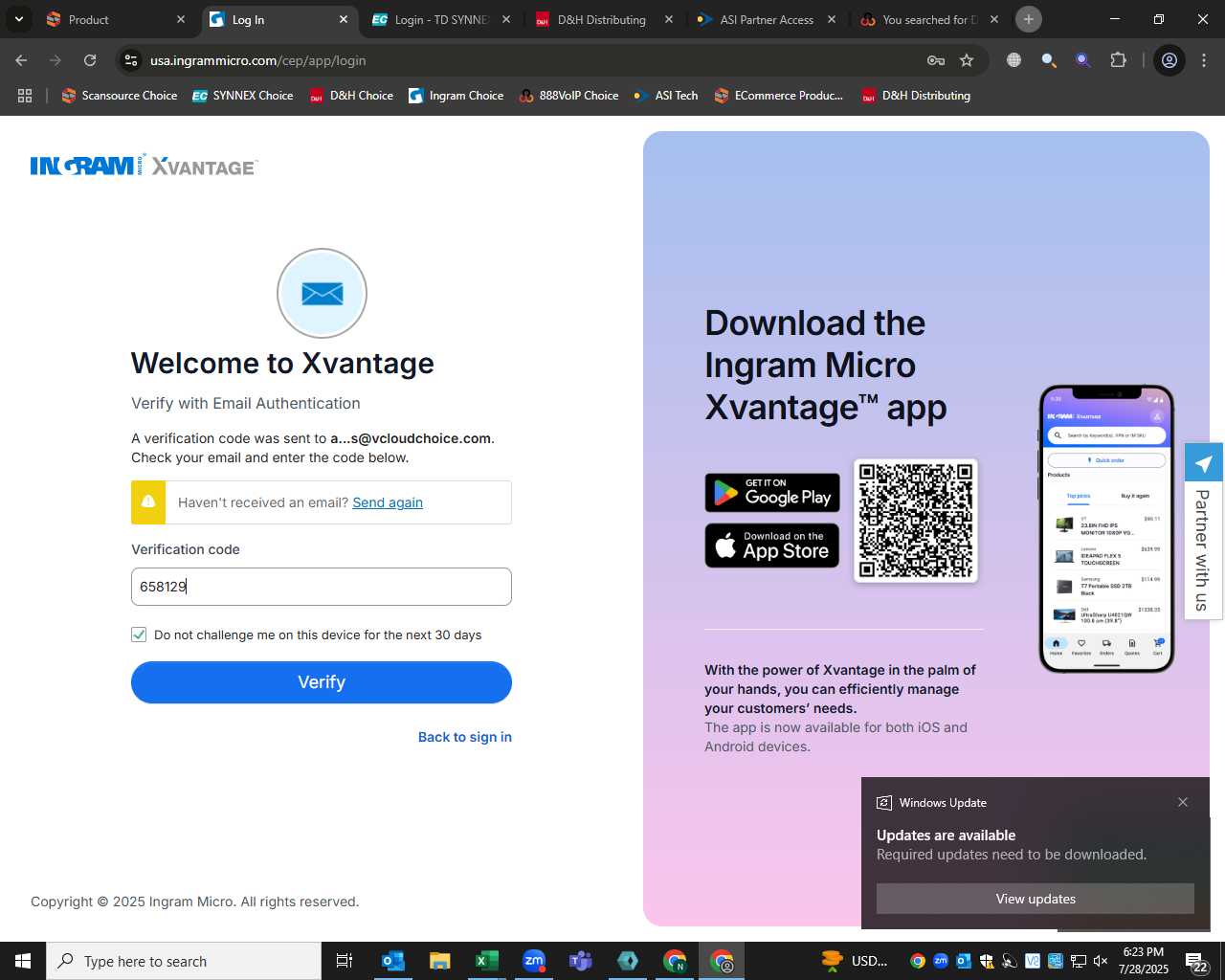Viewport: 1225px width, 980px height.
Task: Click the globe grid extension icon
Action: coord(1014,60)
